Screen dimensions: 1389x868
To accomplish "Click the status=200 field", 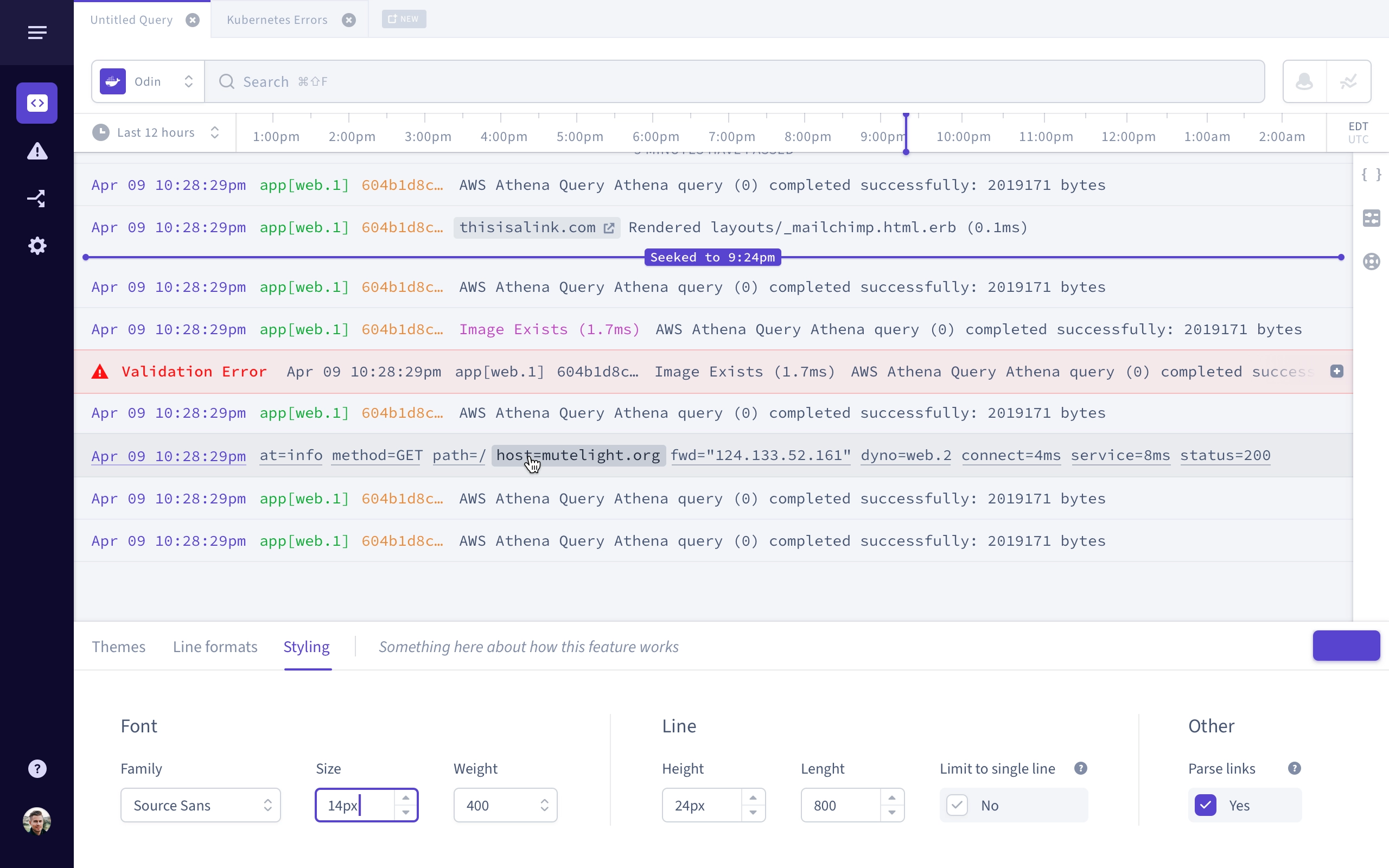I will click(1226, 455).
